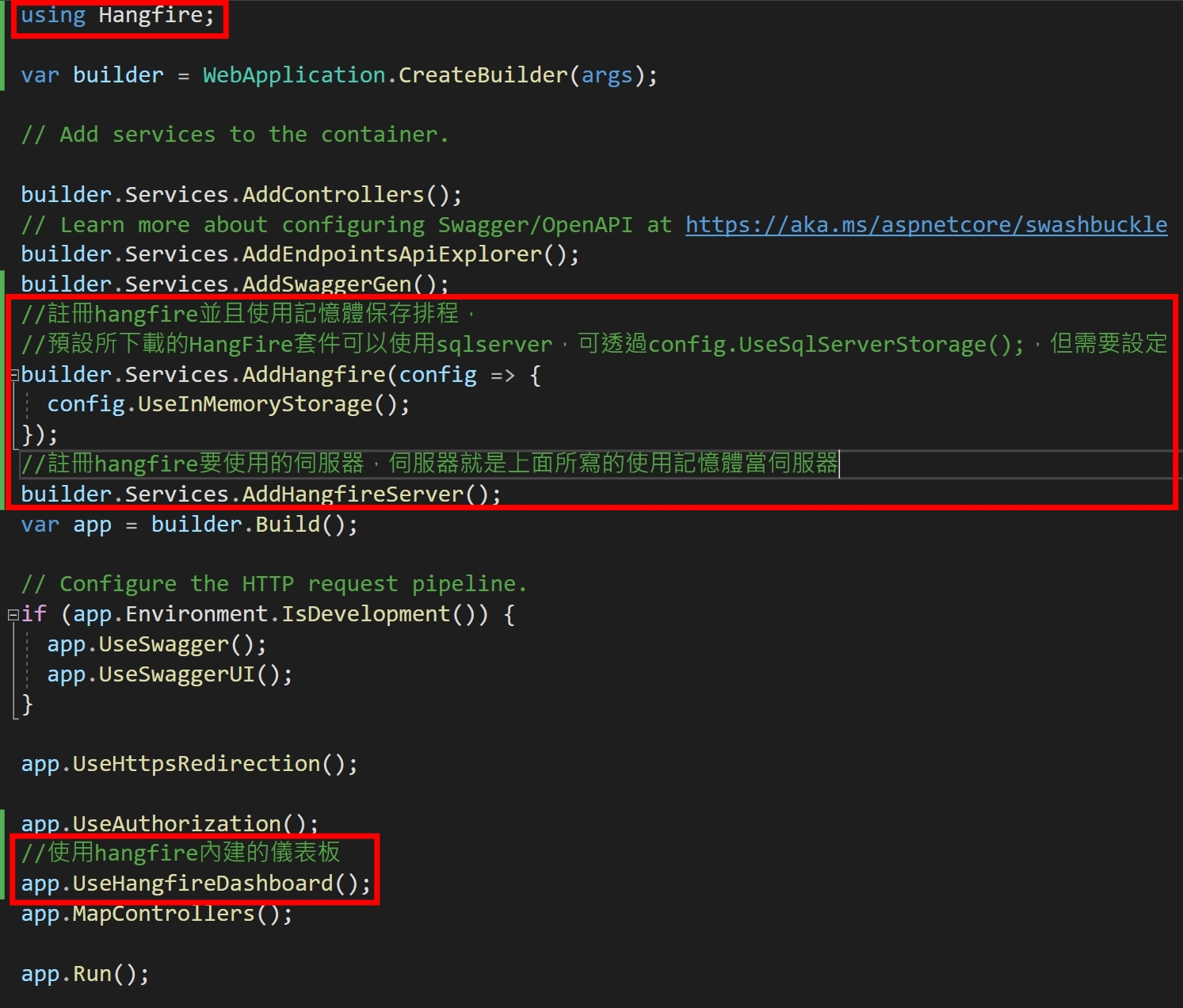Click the "Add services to the container" comment
Screen dimensions: 1183x1008
tap(235, 135)
